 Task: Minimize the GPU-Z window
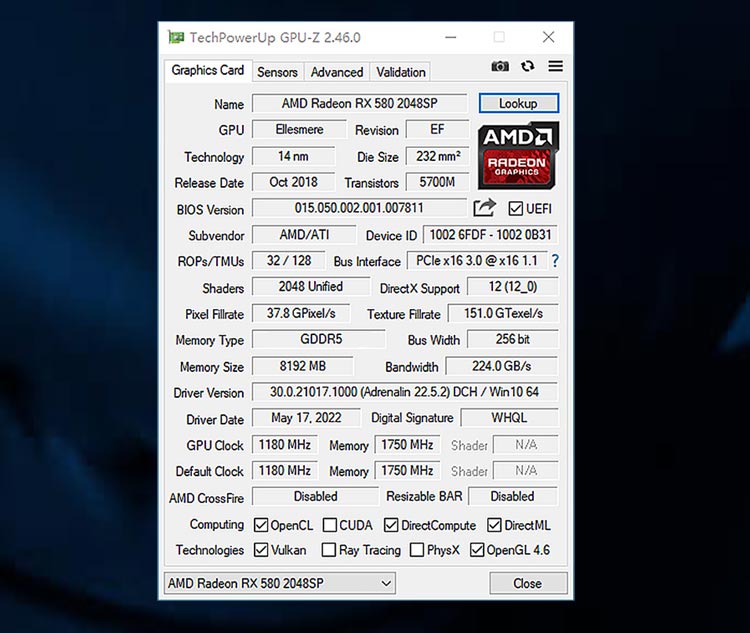451,37
